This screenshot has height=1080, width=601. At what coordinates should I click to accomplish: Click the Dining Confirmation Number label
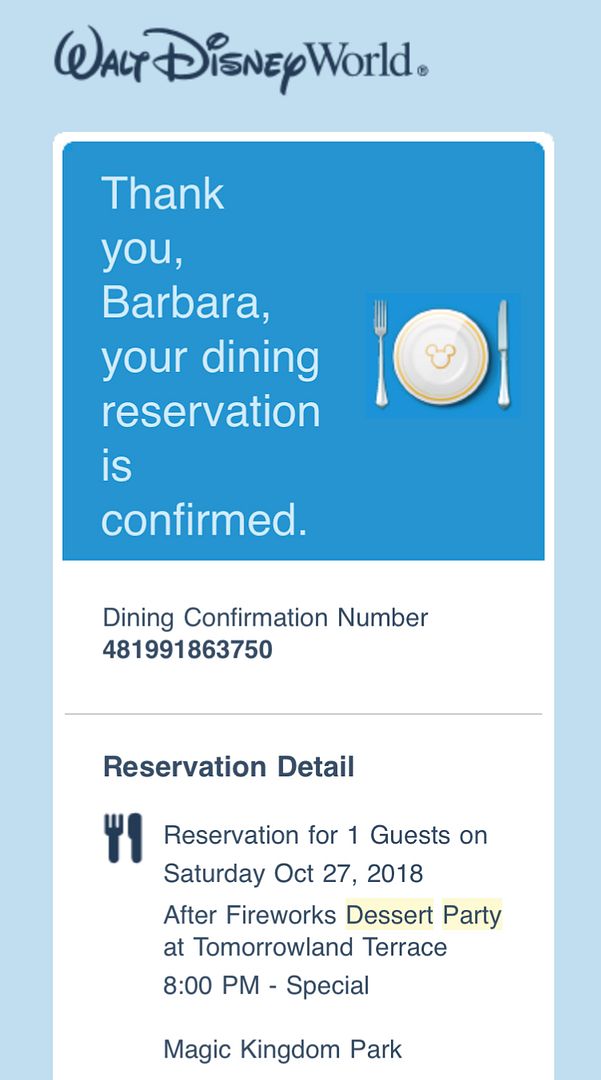click(265, 618)
